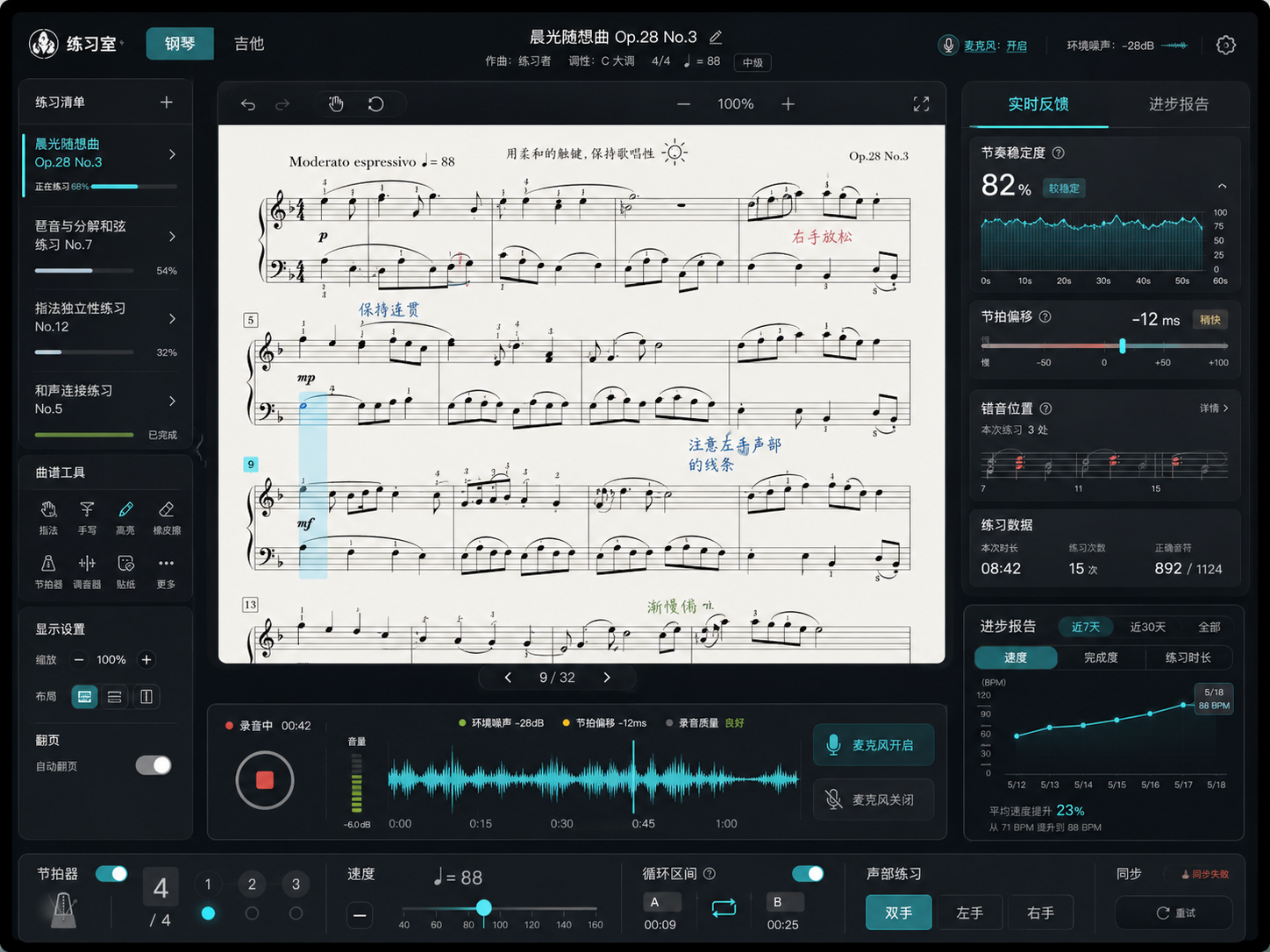Image resolution: width=1270 pixels, height=952 pixels.
Task: Open the 调音器 tuner tool
Action: click(x=87, y=571)
